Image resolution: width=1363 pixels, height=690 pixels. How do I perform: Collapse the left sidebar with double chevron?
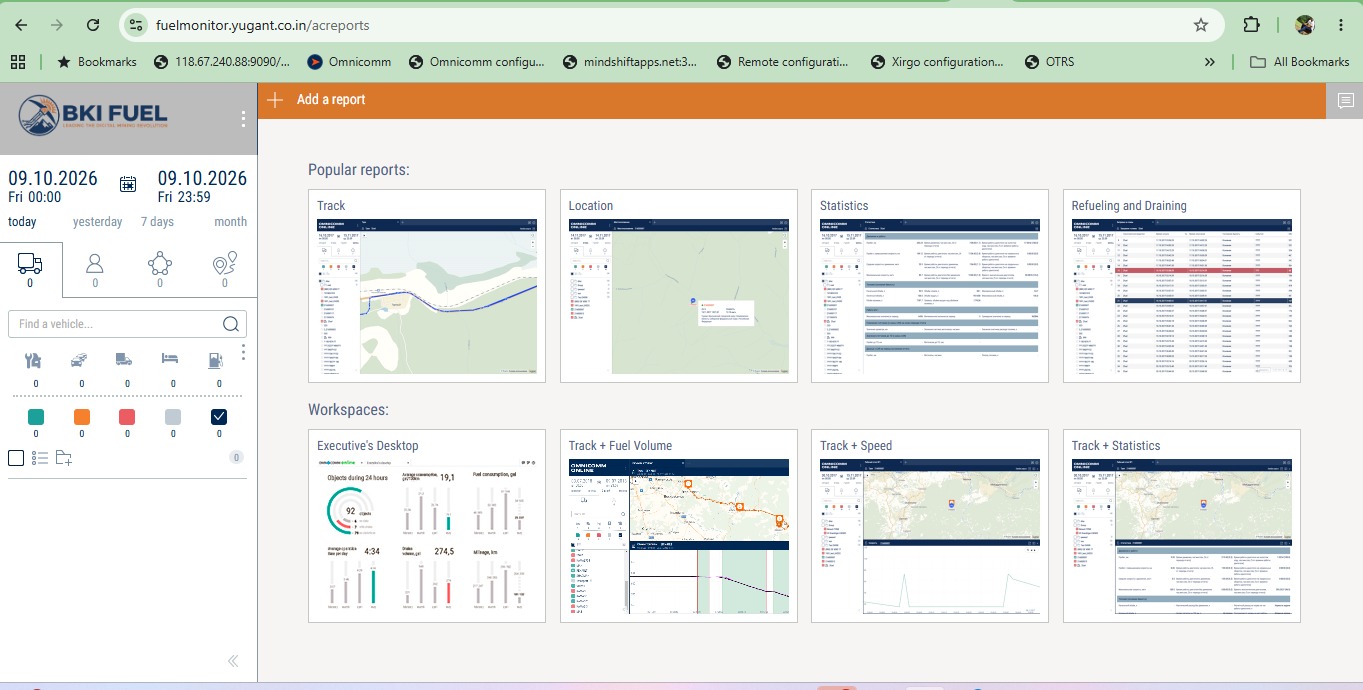point(233,661)
